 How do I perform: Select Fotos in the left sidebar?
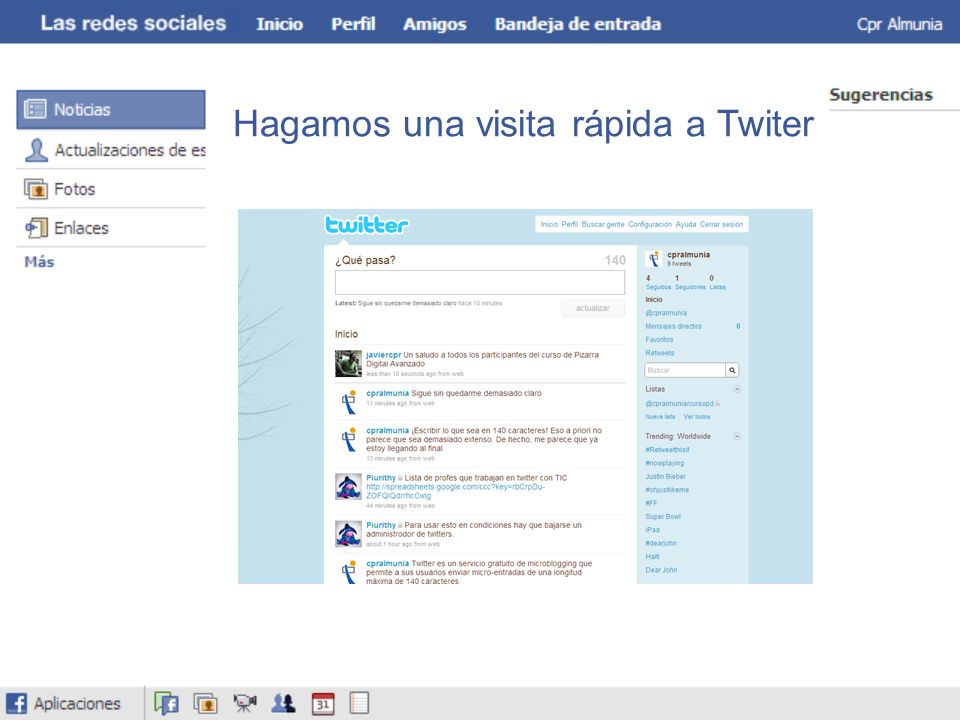tap(111, 189)
